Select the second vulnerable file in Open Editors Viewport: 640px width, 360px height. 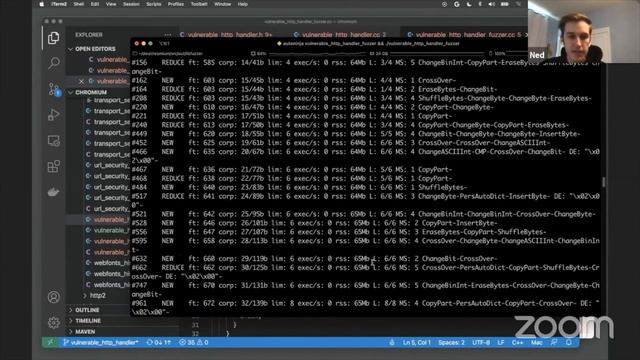(x=108, y=71)
